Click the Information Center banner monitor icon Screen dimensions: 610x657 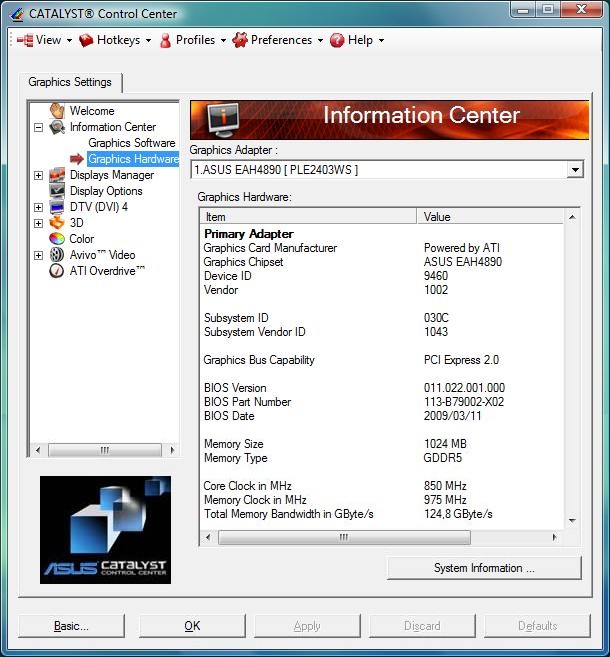point(223,120)
